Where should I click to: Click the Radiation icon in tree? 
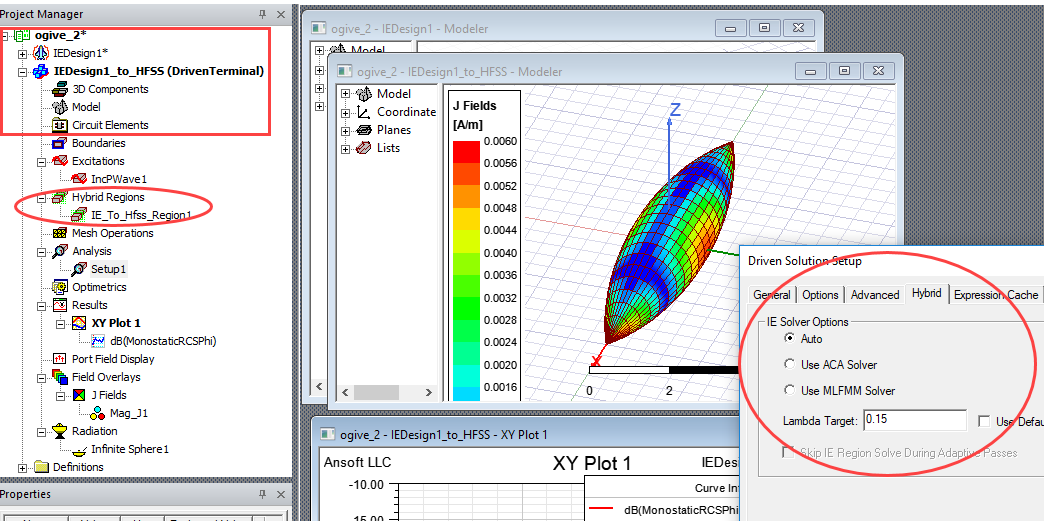(59, 431)
